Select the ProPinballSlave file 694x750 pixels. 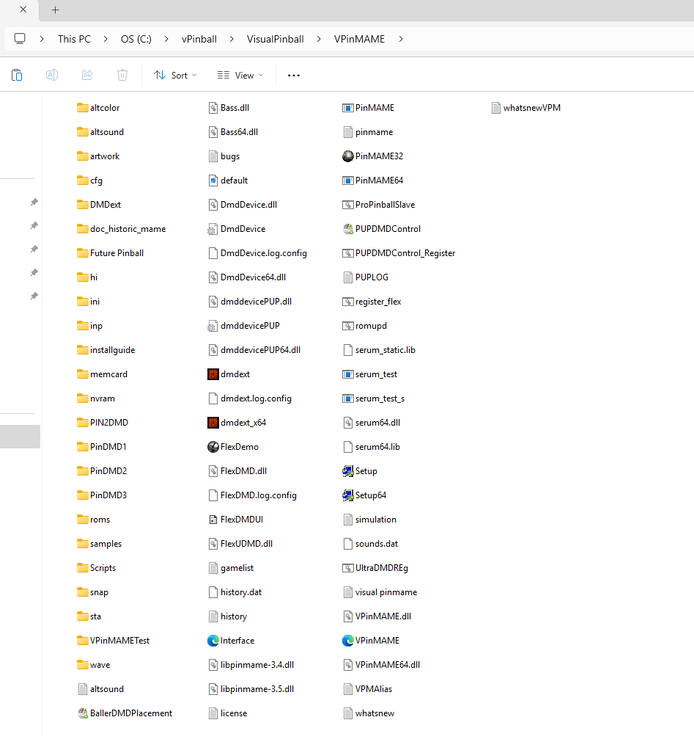pyautogui.click(x=378, y=205)
